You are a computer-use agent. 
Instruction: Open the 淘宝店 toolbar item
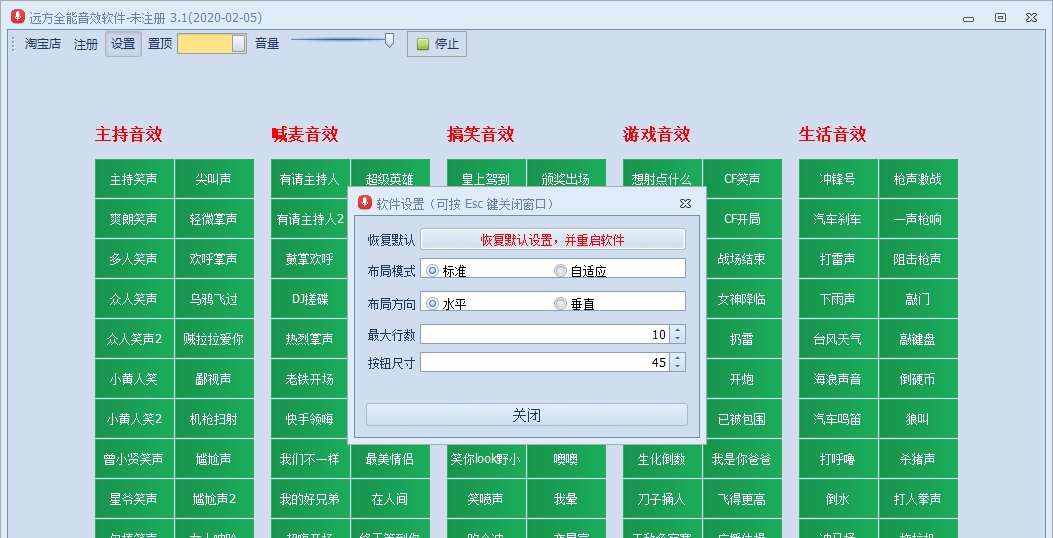point(43,44)
